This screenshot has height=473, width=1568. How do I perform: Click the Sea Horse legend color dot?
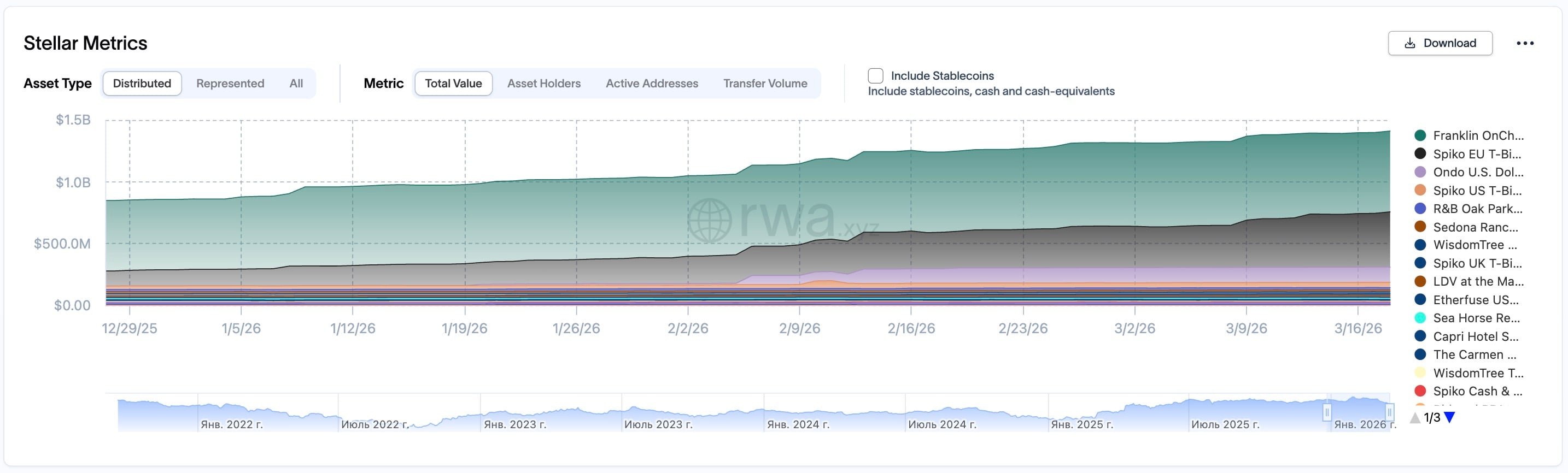[1420, 318]
